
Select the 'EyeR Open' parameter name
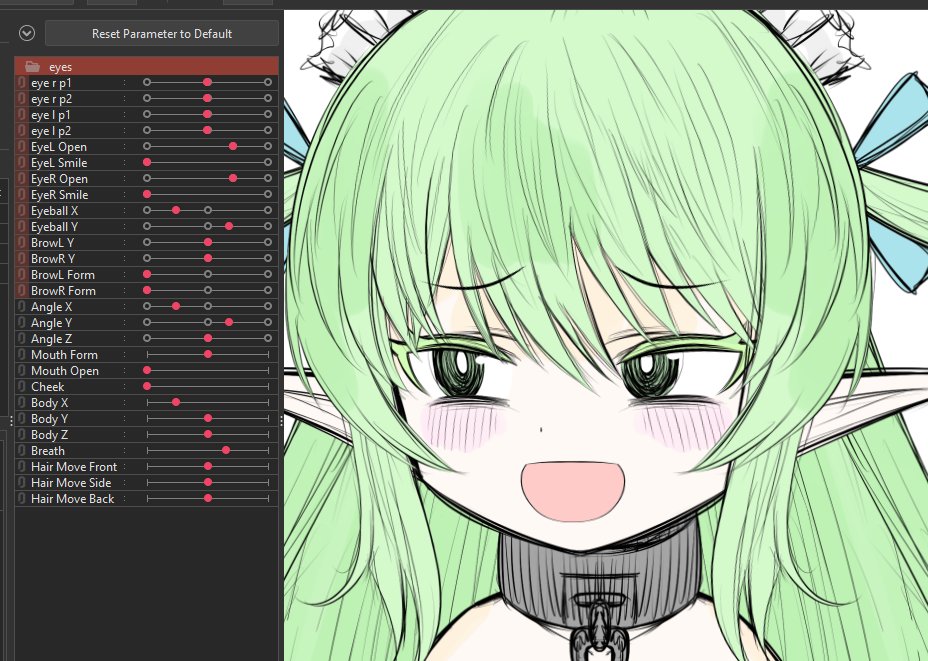pyautogui.click(x=59, y=179)
